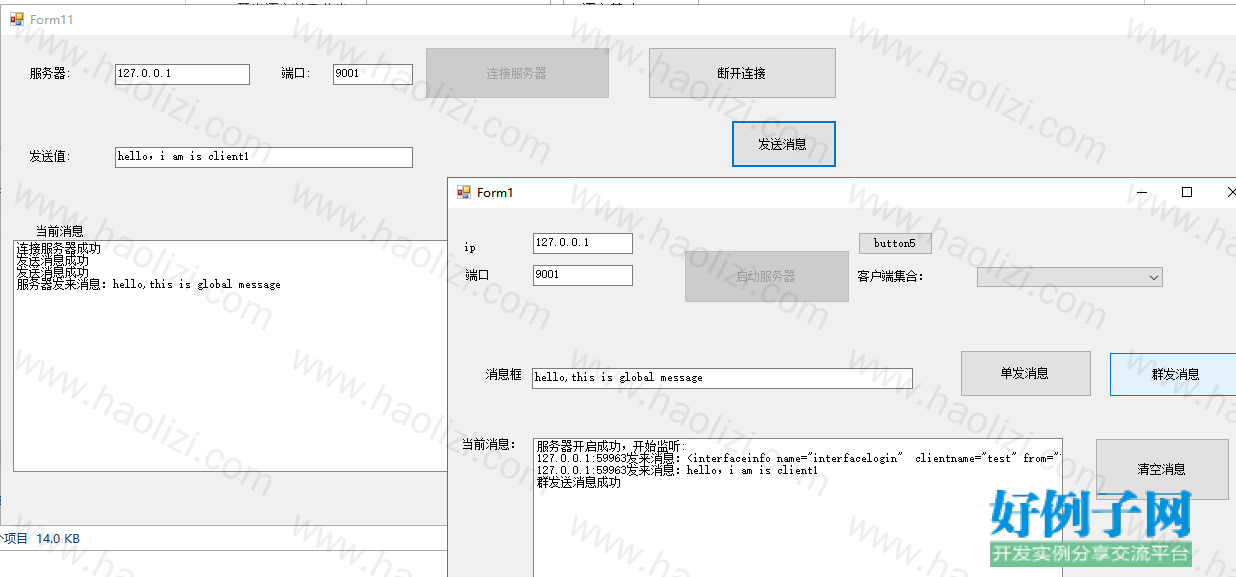1236x577 pixels.
Task: Minimize the Form1 window
Action: coord(1141,192)
